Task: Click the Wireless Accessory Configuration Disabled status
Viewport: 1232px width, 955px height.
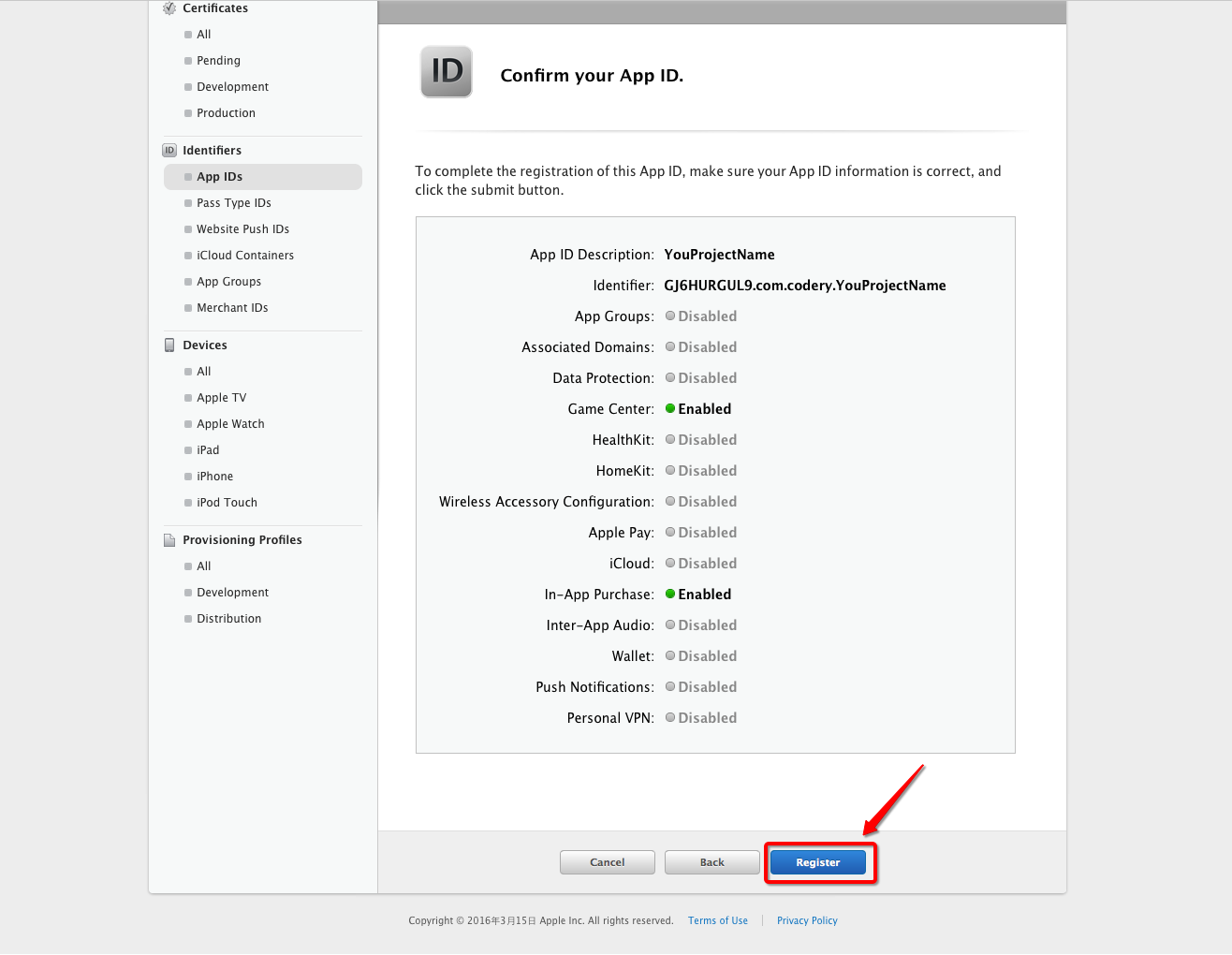Action: click(x=701, y=502)
